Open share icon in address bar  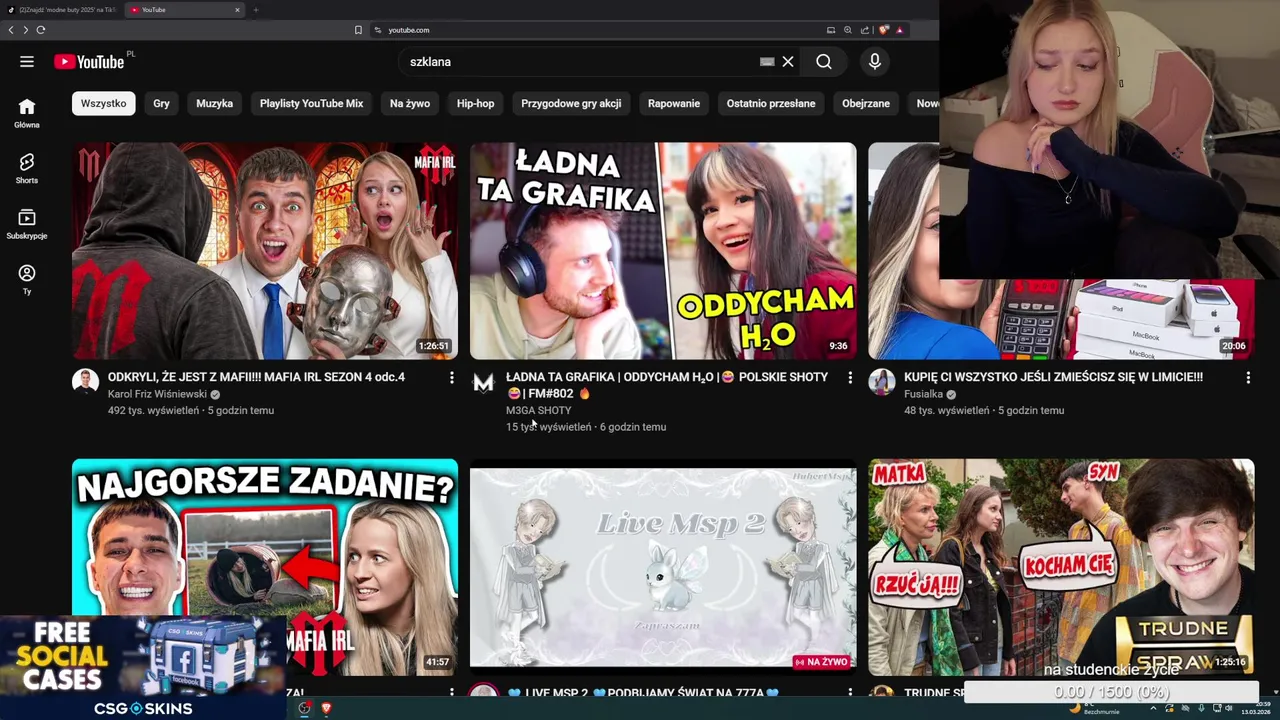pyautogui.click(x=865, y=30)
